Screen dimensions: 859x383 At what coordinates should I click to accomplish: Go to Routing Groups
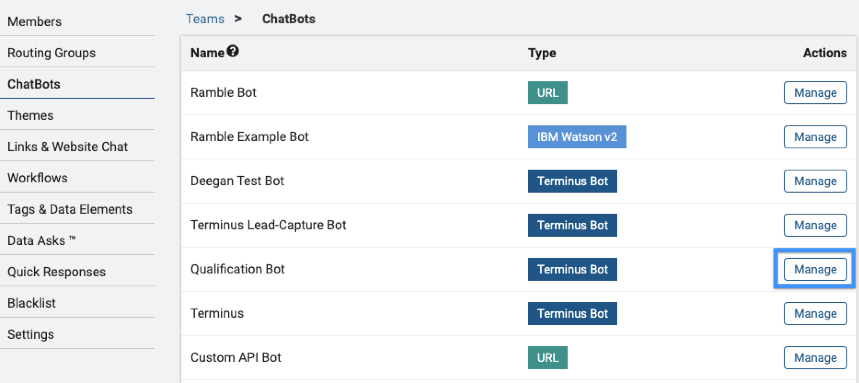point(51,53)
